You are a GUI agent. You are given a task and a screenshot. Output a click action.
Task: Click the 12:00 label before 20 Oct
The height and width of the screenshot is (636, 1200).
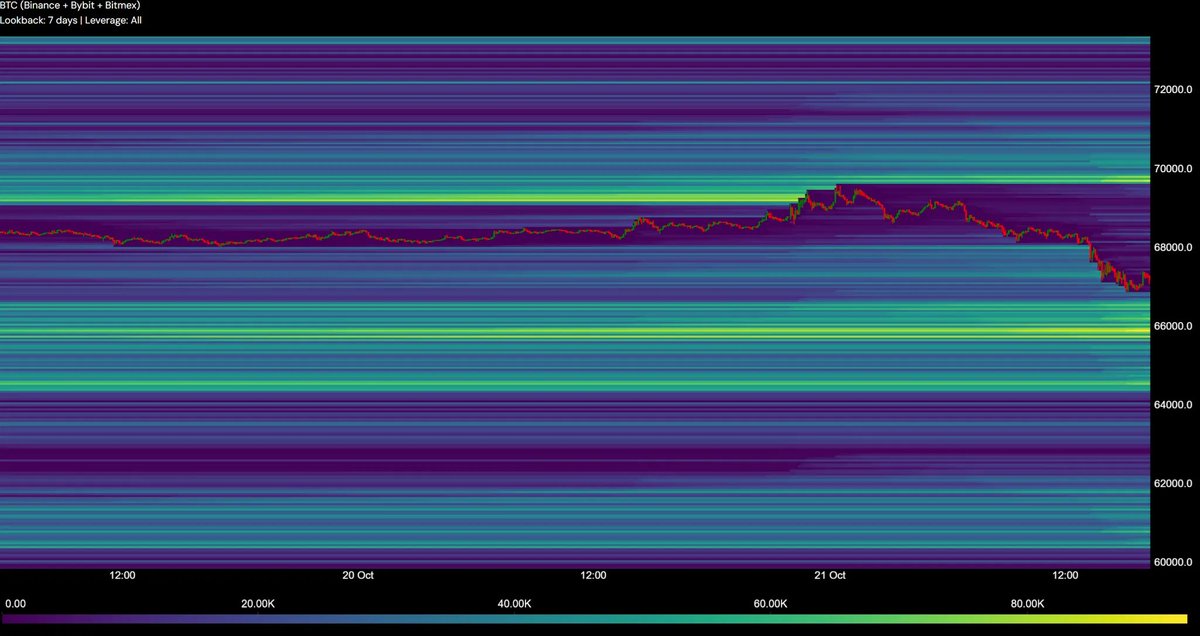point(122,575)
